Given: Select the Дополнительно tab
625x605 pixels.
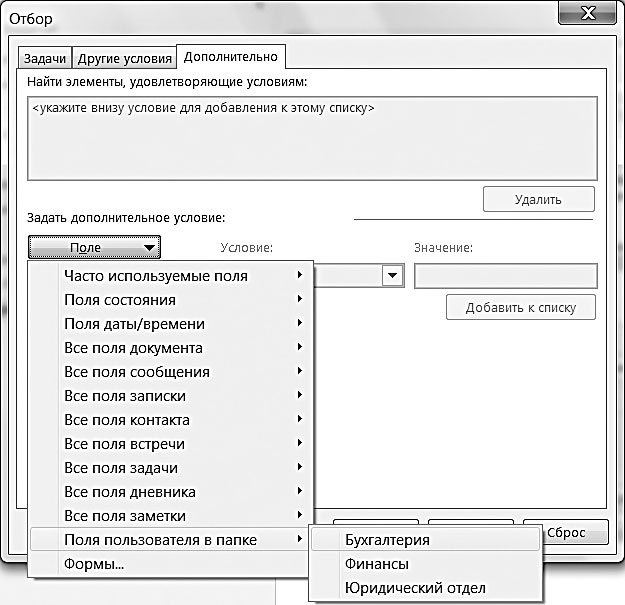Looking at the screenshot, I should pos(231,57).
